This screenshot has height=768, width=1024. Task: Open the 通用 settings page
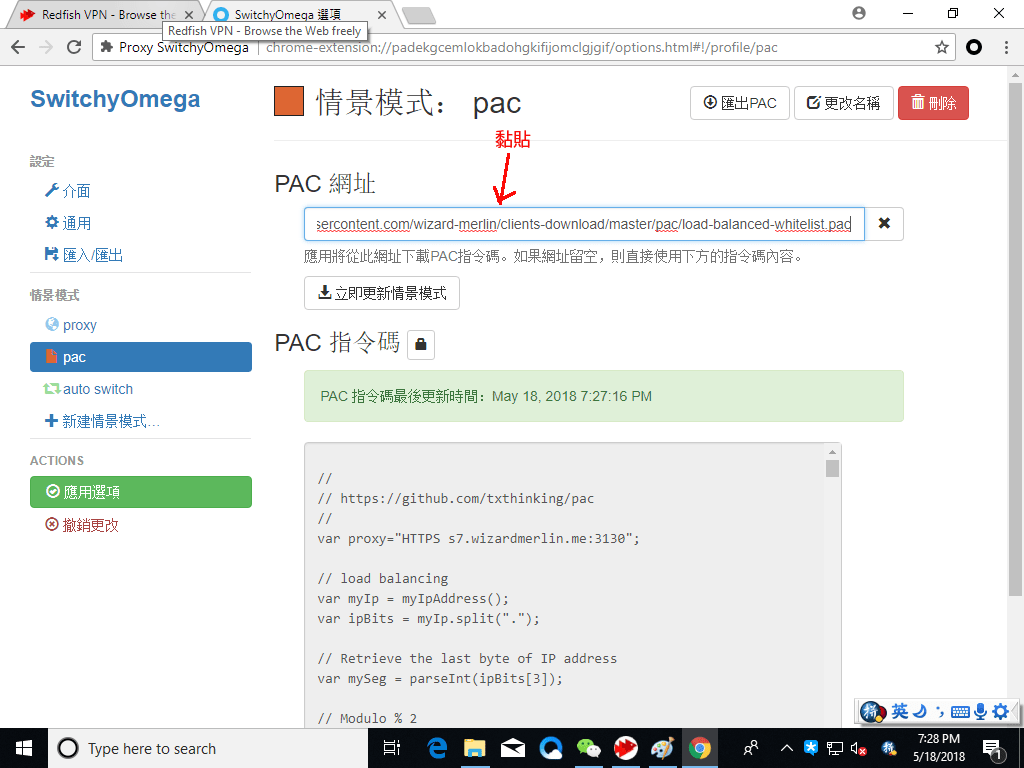(68, 223)
